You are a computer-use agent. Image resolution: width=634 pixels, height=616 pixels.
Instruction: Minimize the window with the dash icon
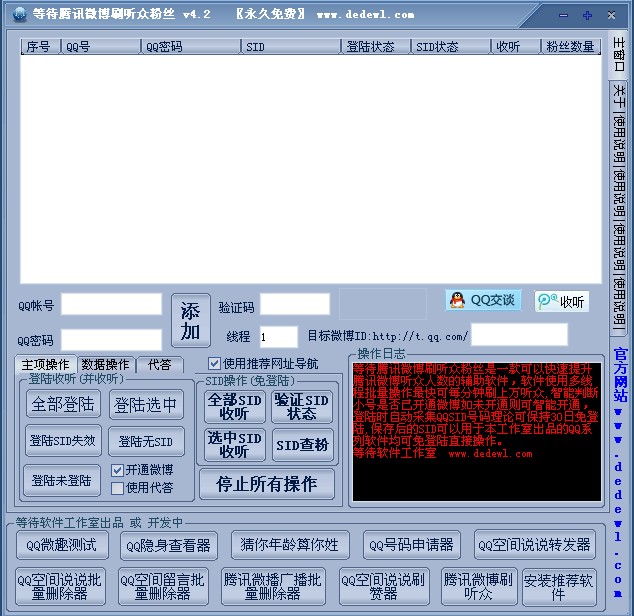563,15
